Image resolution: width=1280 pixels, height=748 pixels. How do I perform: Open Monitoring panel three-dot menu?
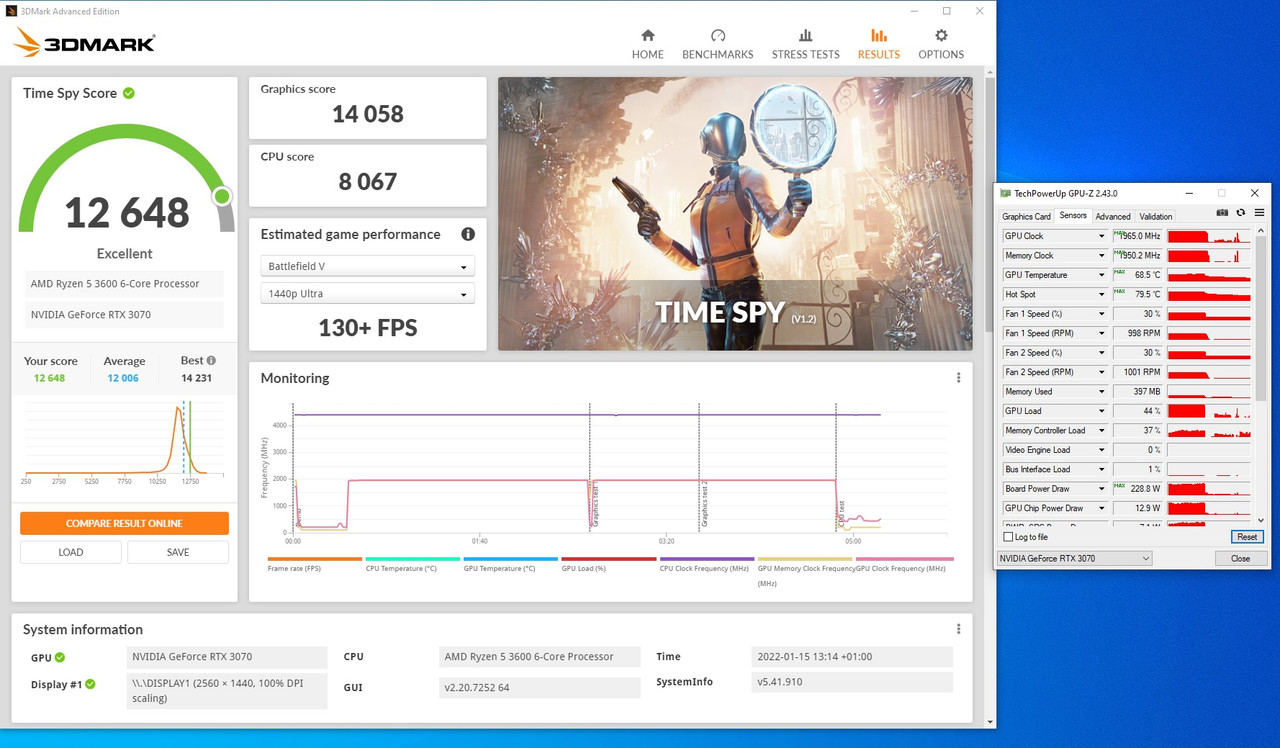pyautogui.click(x=958, y=378)
